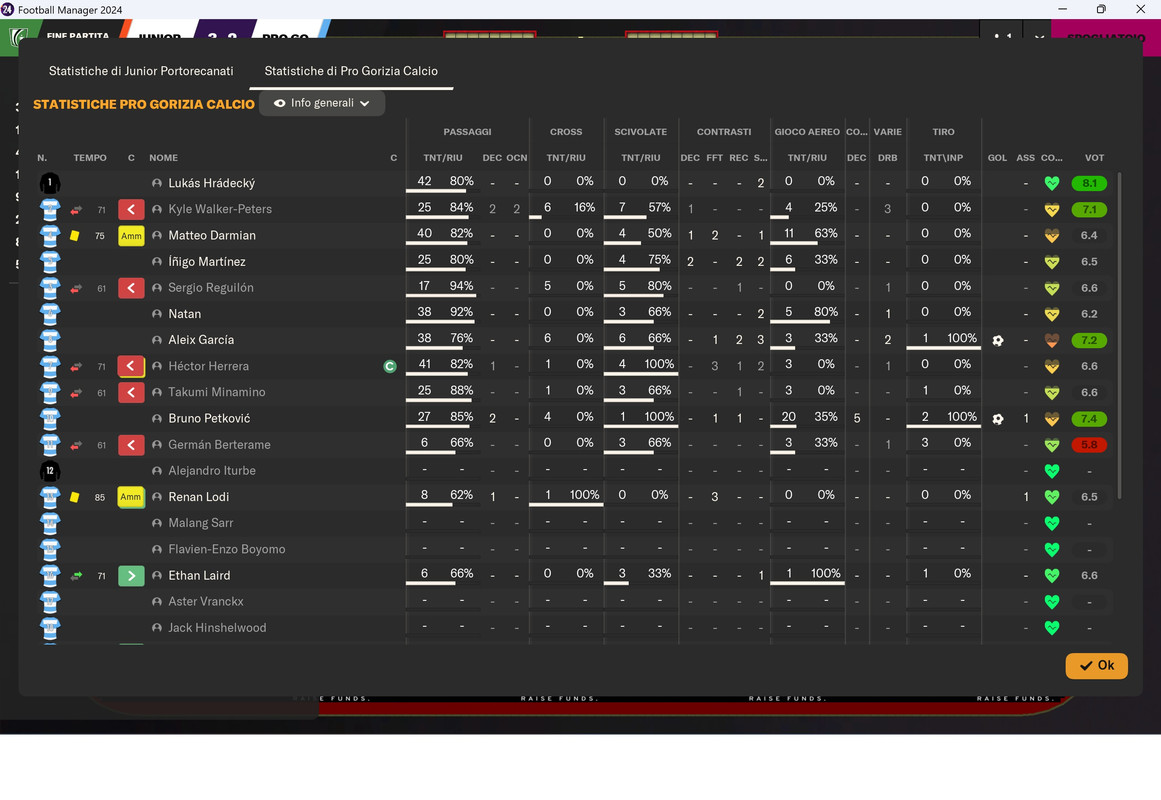Sort by the GOL column header
The width and height of the screenshot is (1161, 800).
[x=997, y=158]
